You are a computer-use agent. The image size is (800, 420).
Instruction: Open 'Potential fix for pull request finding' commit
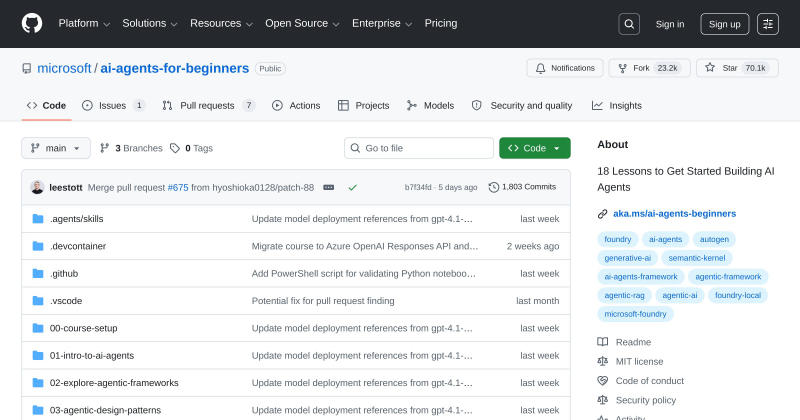pyautogui.click(x=323, y=301)
